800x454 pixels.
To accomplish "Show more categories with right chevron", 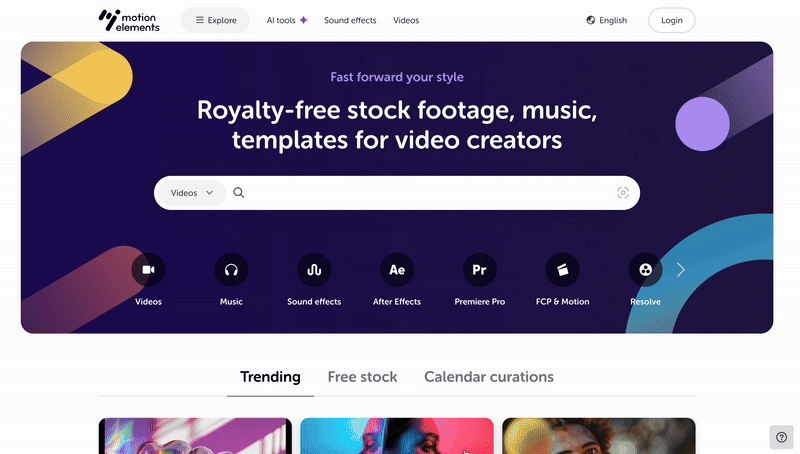I will 681,269.
